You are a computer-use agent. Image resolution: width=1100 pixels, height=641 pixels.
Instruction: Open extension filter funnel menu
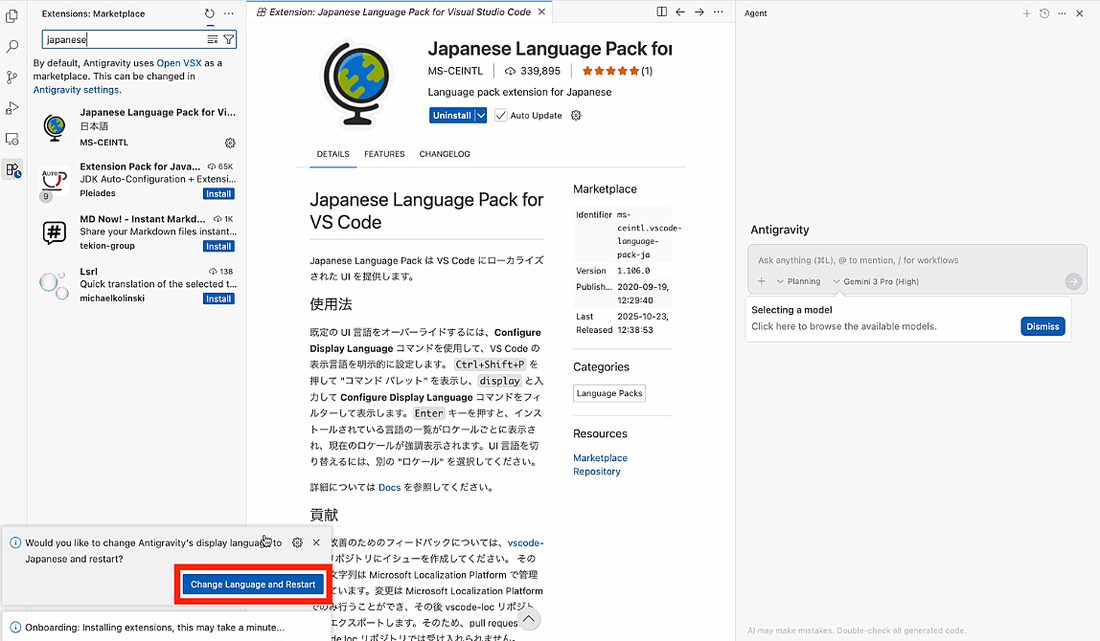(229, 39)
